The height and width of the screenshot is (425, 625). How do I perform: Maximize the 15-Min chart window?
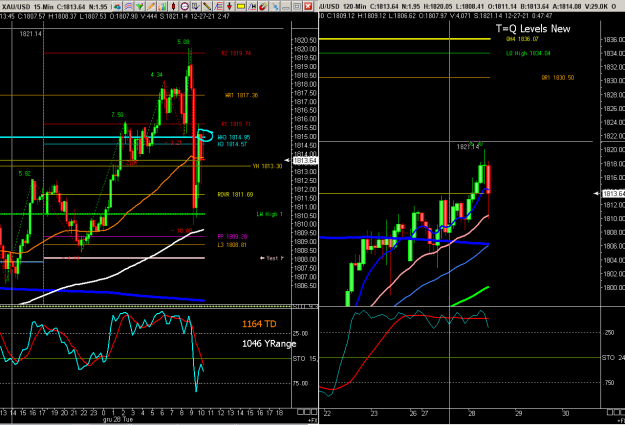click(297, 6)
